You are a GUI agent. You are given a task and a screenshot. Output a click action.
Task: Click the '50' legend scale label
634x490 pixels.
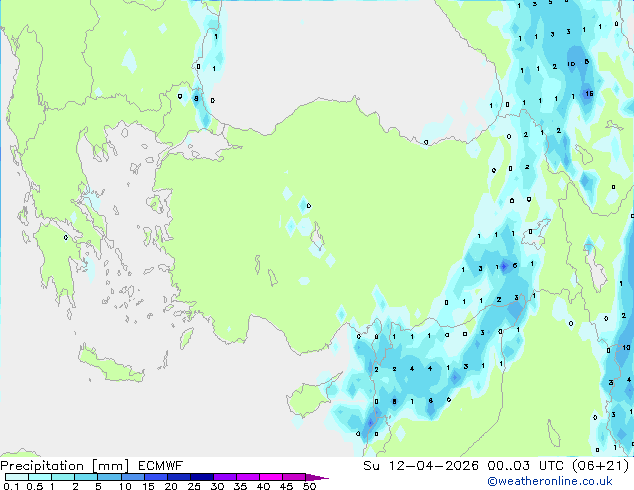309,486
